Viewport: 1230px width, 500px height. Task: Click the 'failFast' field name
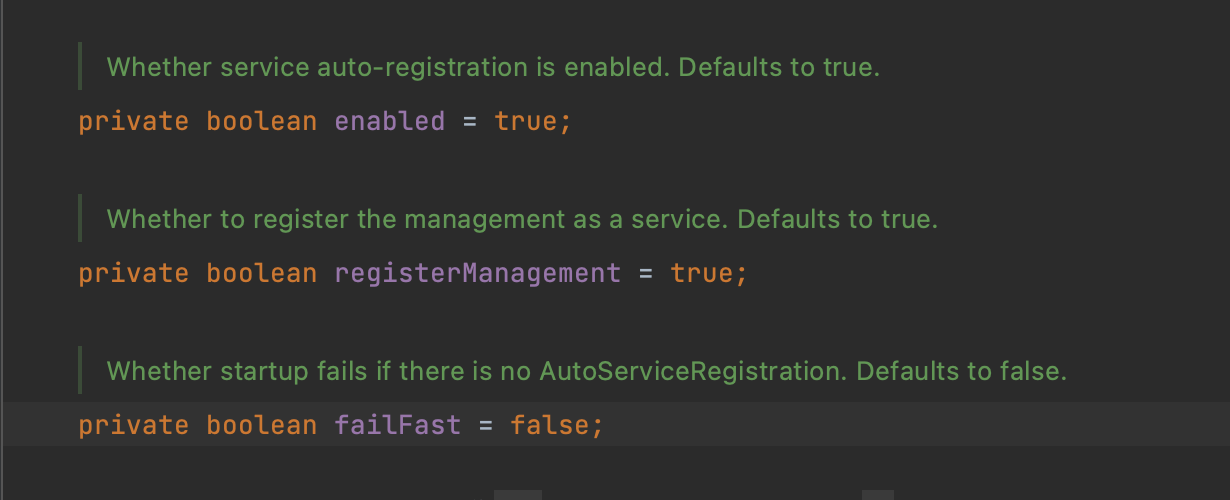(x=397, y=425)
